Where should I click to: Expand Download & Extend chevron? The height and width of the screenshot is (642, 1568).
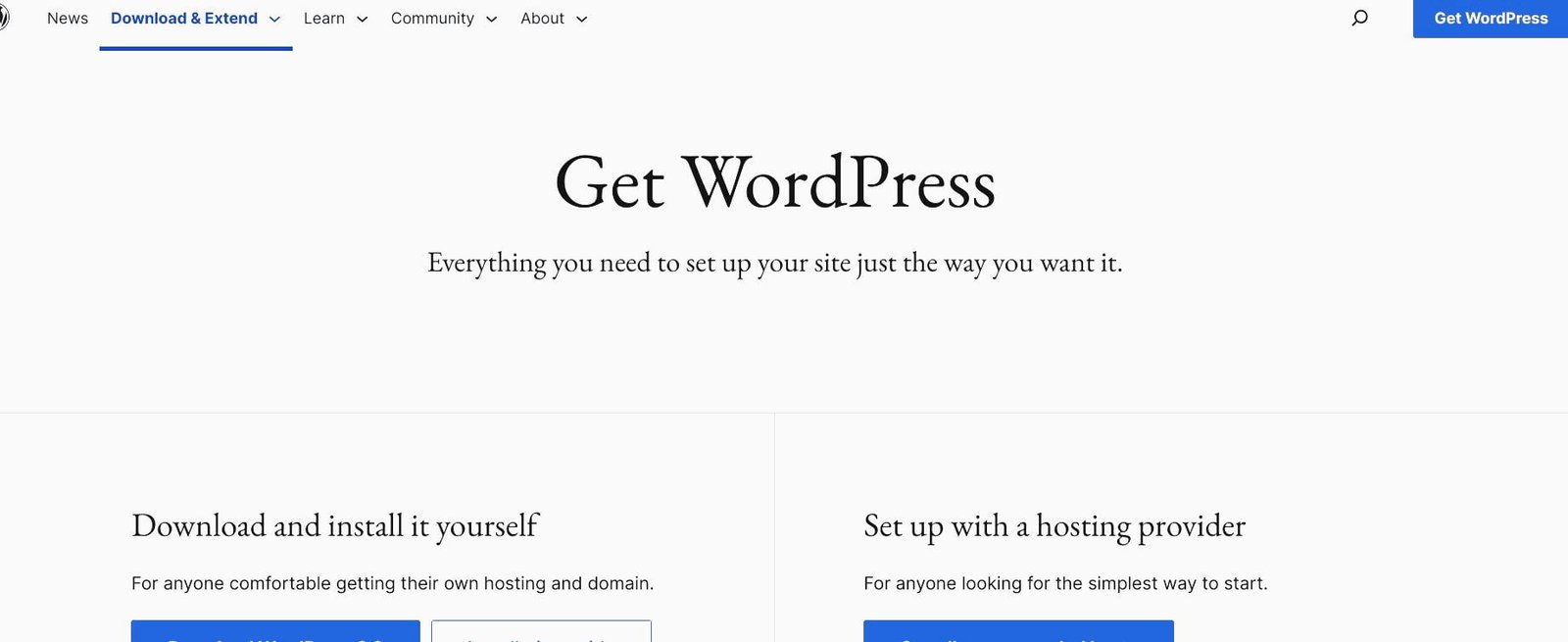[274, 19]
